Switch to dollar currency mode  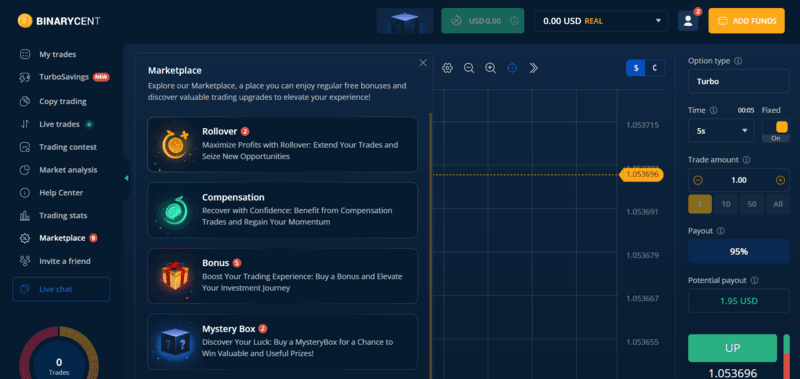(636, 68)
